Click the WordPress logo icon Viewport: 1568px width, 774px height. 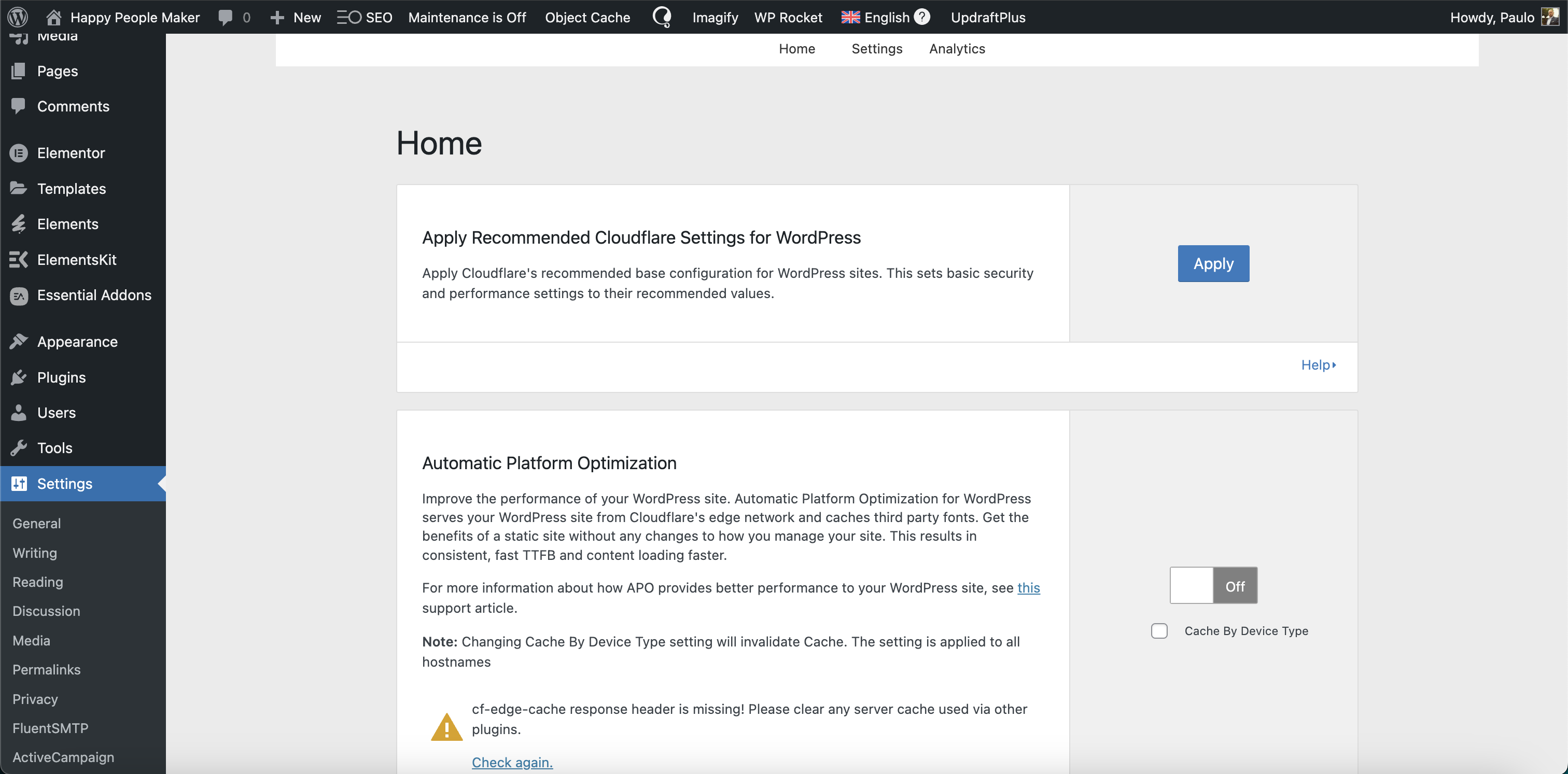[x=18, y=17]
